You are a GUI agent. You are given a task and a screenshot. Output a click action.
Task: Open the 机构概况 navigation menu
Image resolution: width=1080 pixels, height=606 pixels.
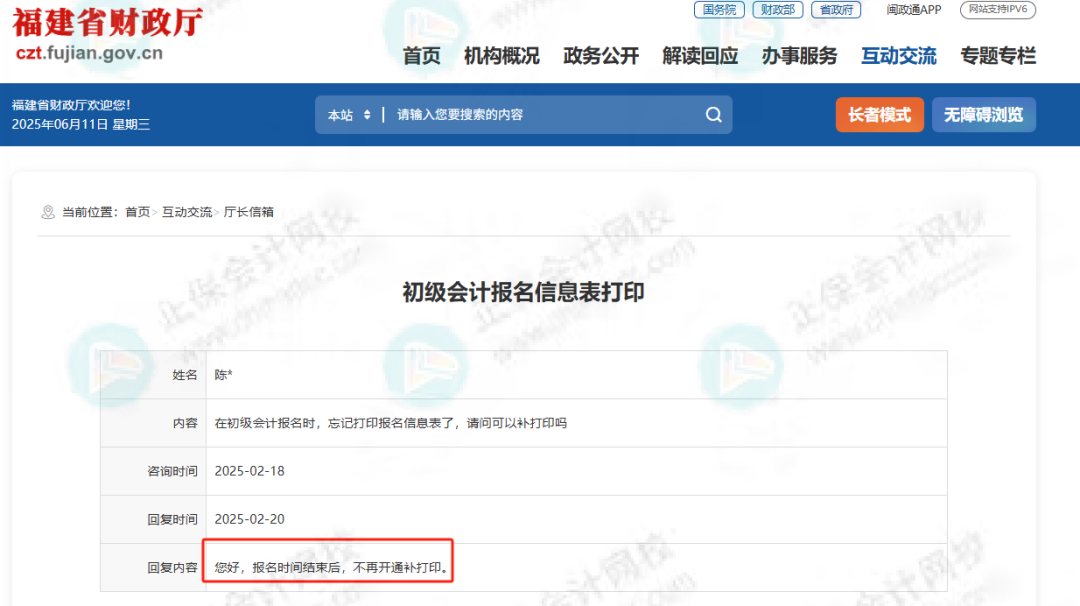(500, 56)
